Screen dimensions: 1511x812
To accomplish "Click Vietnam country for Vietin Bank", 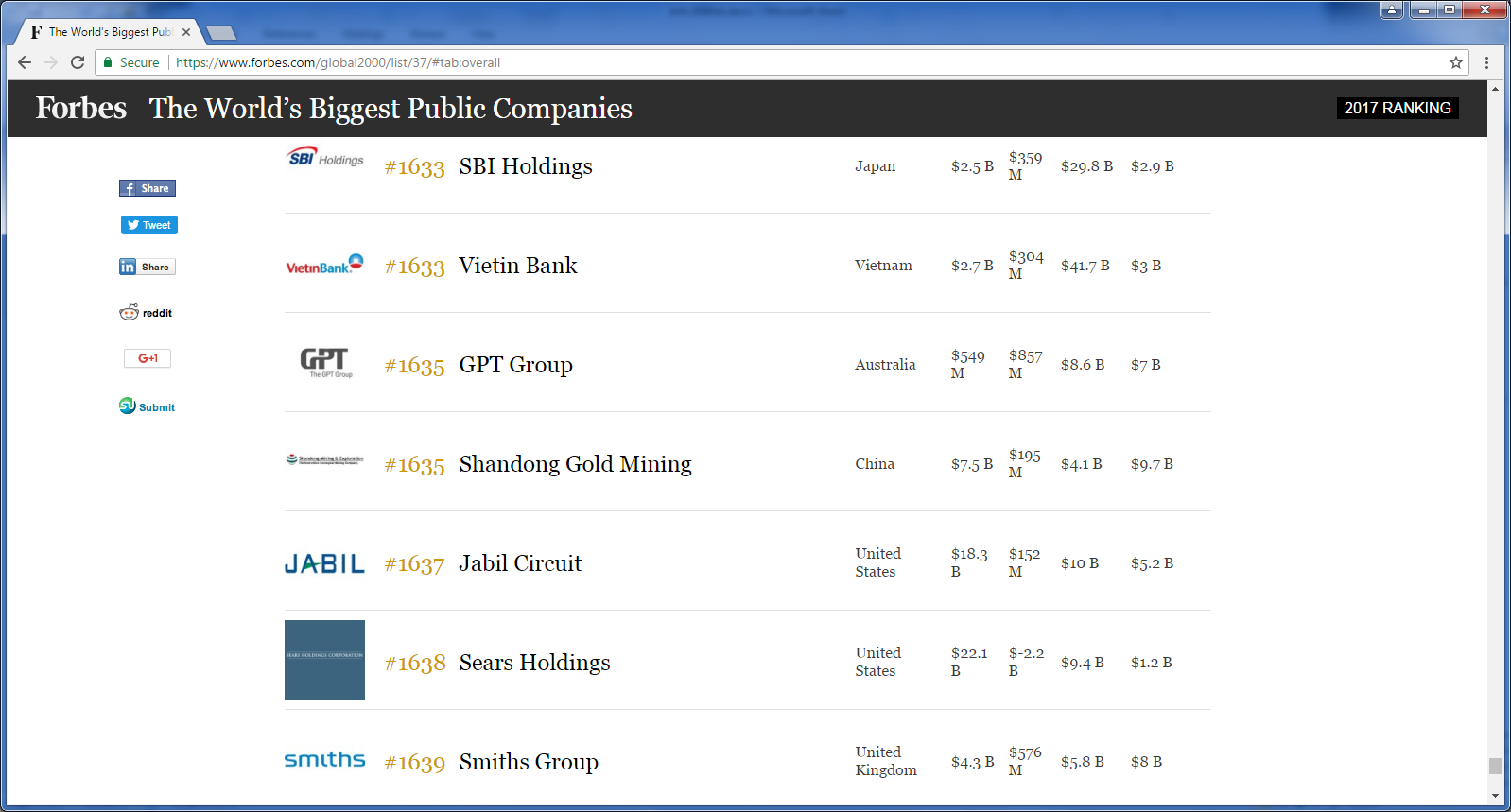I will 883,266.
